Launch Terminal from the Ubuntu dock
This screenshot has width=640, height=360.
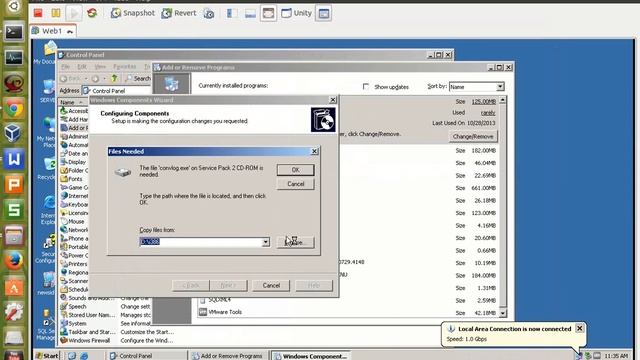tap(14, 32)
